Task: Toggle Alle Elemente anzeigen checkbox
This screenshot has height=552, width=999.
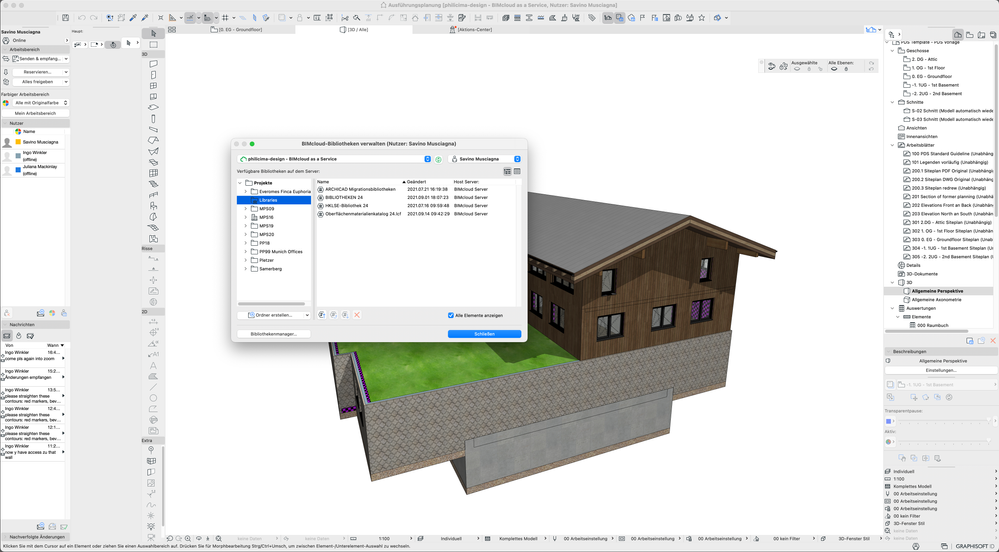Action: click(x=450, y=315)
